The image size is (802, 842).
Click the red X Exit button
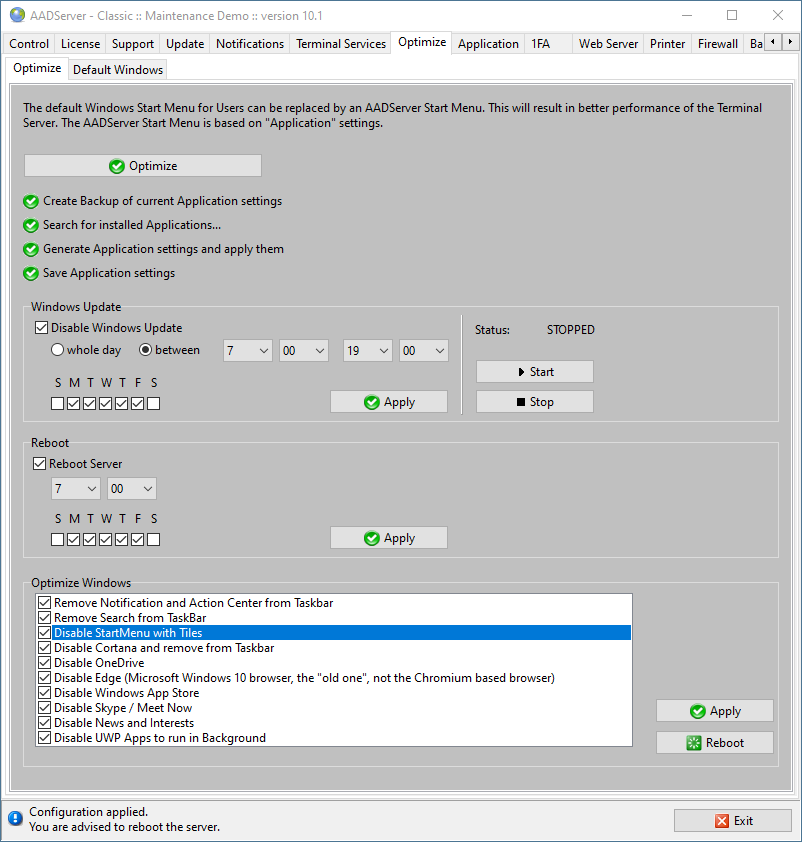pyautogui.click(x=733, y=821)
